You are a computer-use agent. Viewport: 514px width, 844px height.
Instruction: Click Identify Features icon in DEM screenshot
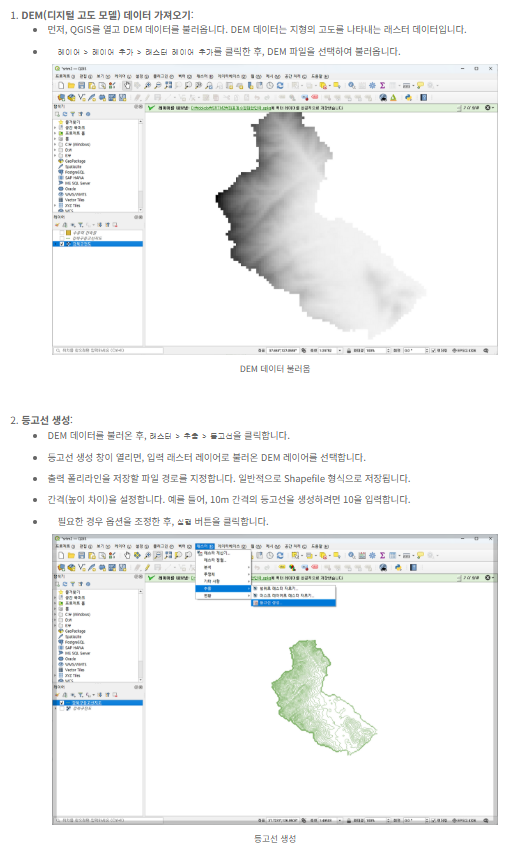[x=351, y=86]
